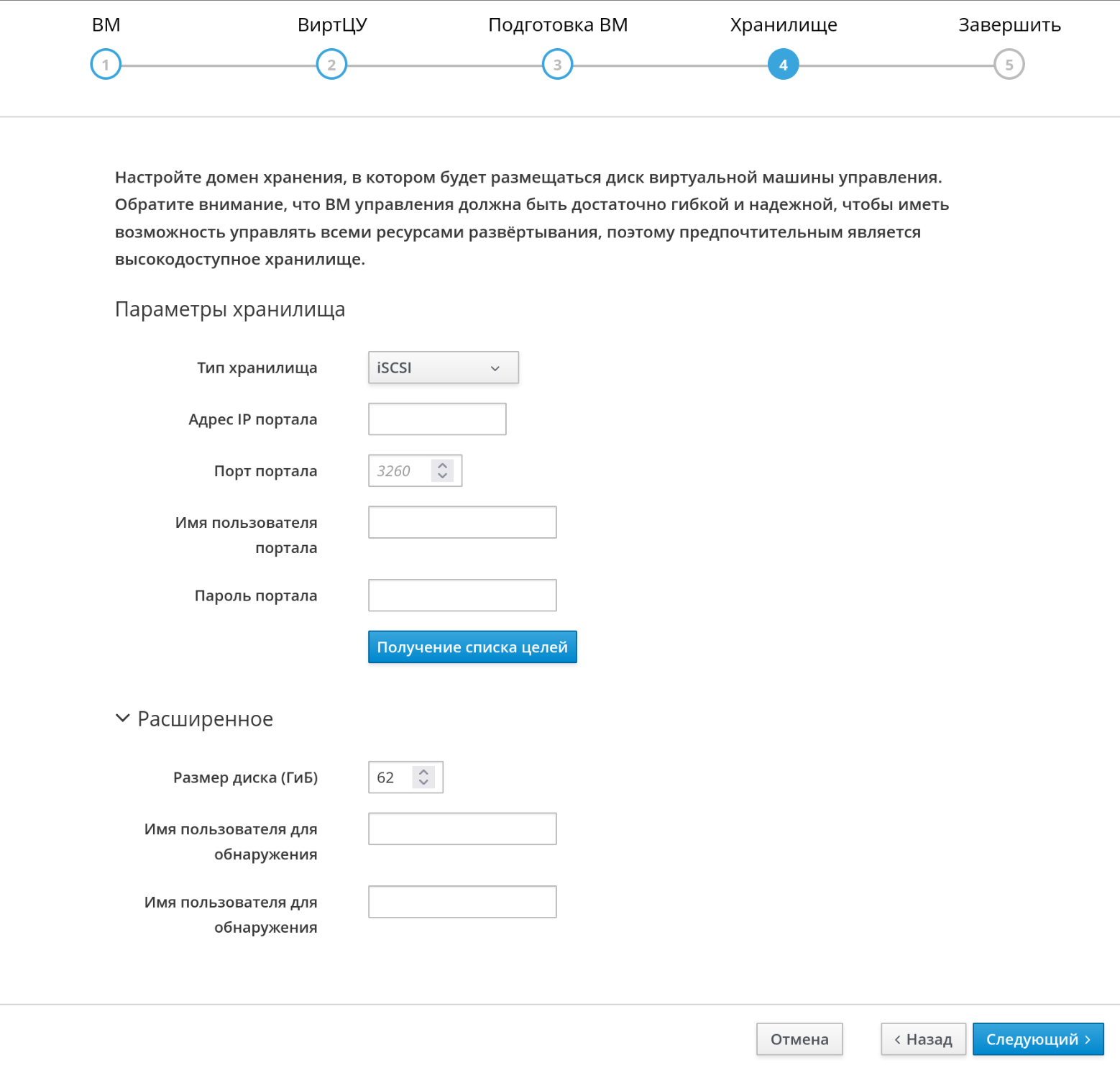The height and width of the screenshot is (1073, 1120).
Task: Click the Имя пользователя портала field
Action: click(x=462, y=522)
